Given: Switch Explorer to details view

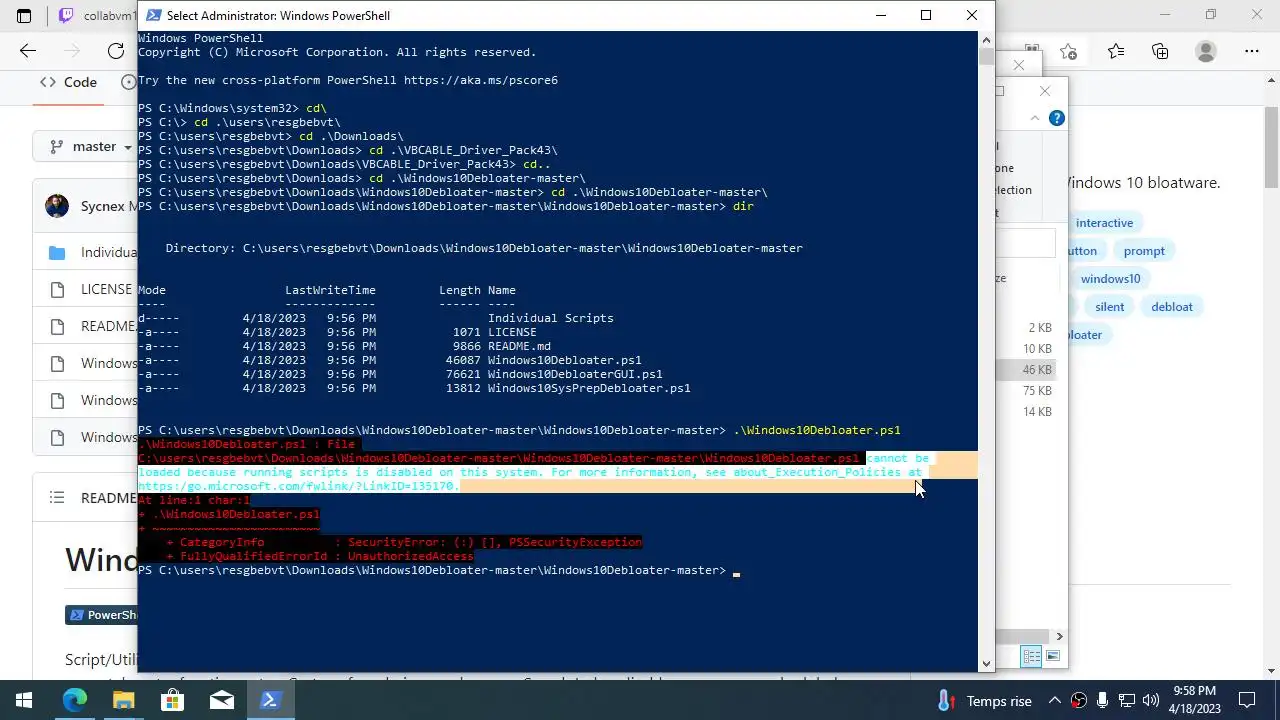Looking at the screenshot, I should (1031, 657).
